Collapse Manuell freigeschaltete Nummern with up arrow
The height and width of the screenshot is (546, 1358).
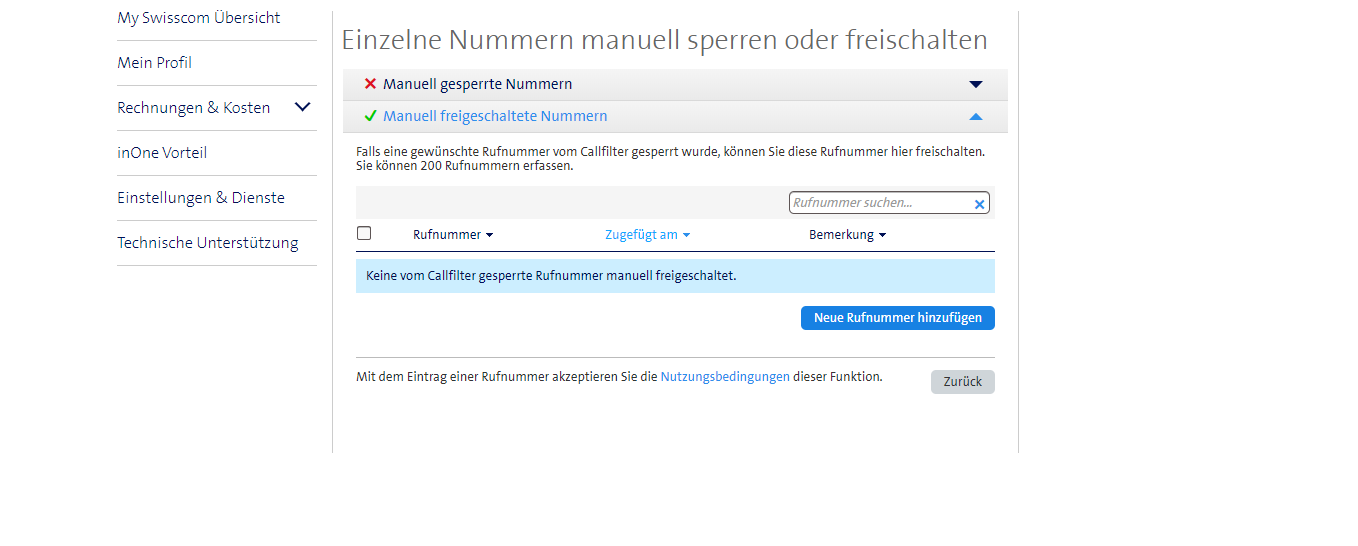click(976, 117)
